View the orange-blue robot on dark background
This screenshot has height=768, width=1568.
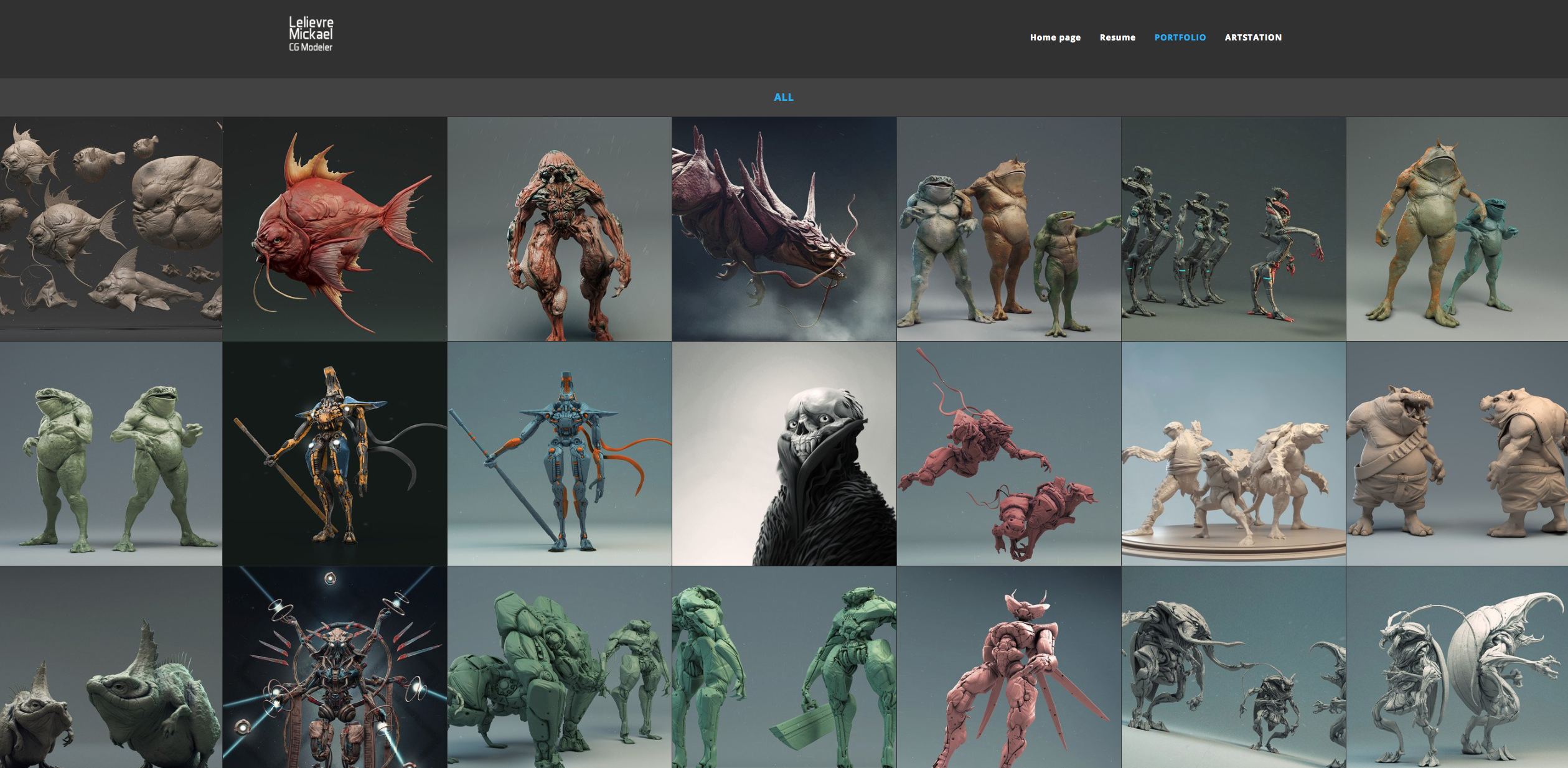point(335,454)
